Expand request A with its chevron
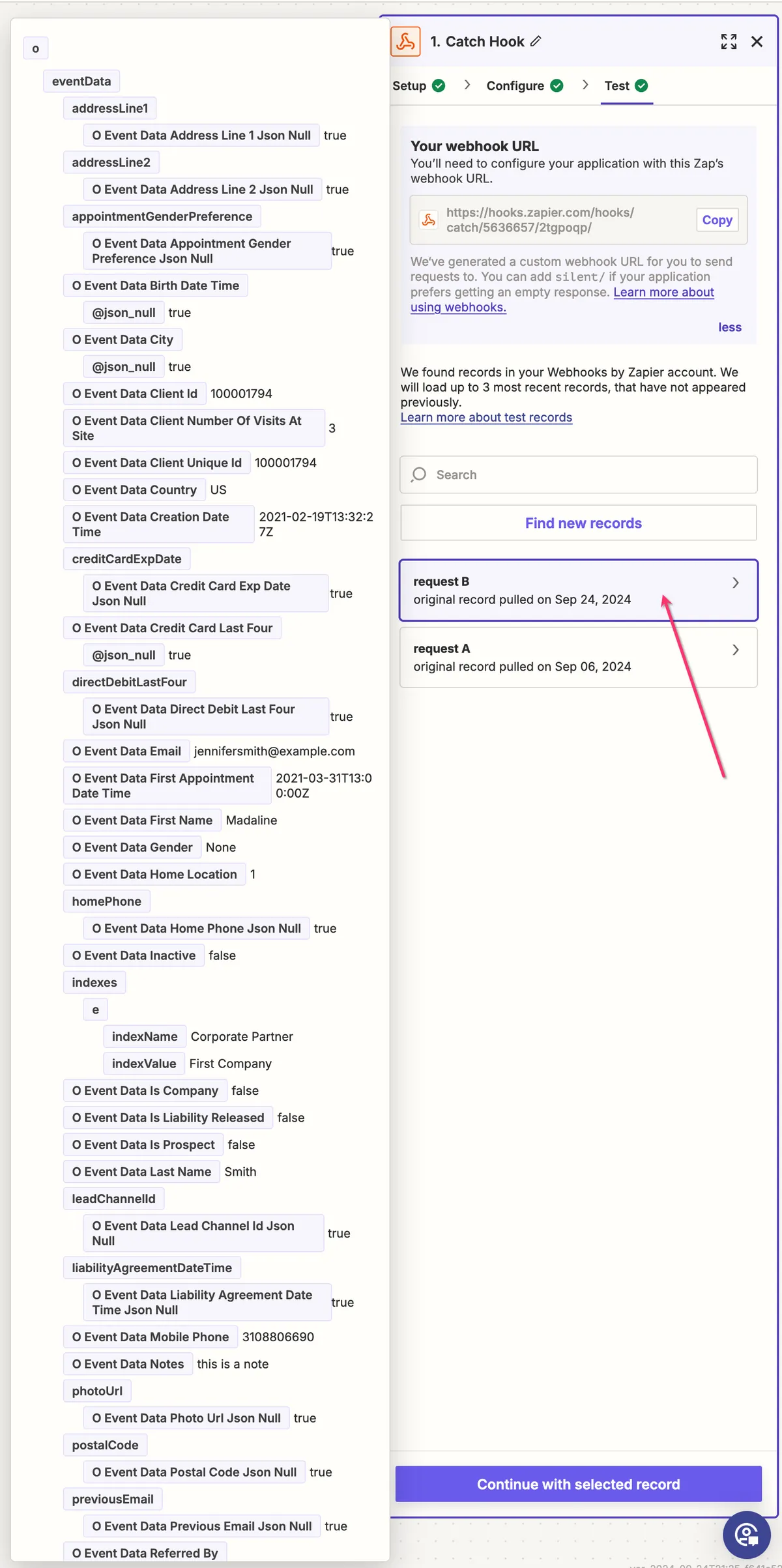The width and height of the screenshot is (782, 1568). click(736, 650)
